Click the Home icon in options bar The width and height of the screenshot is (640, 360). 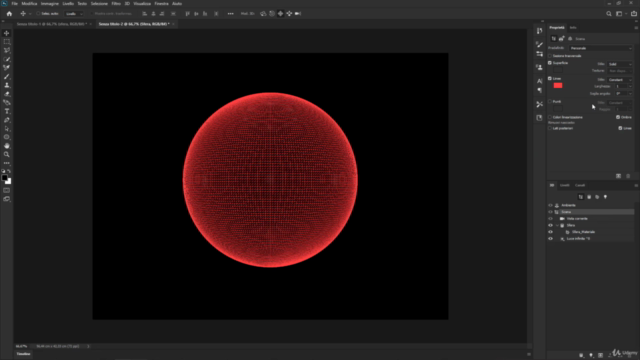pyautogui.click(x=9, y=13)
